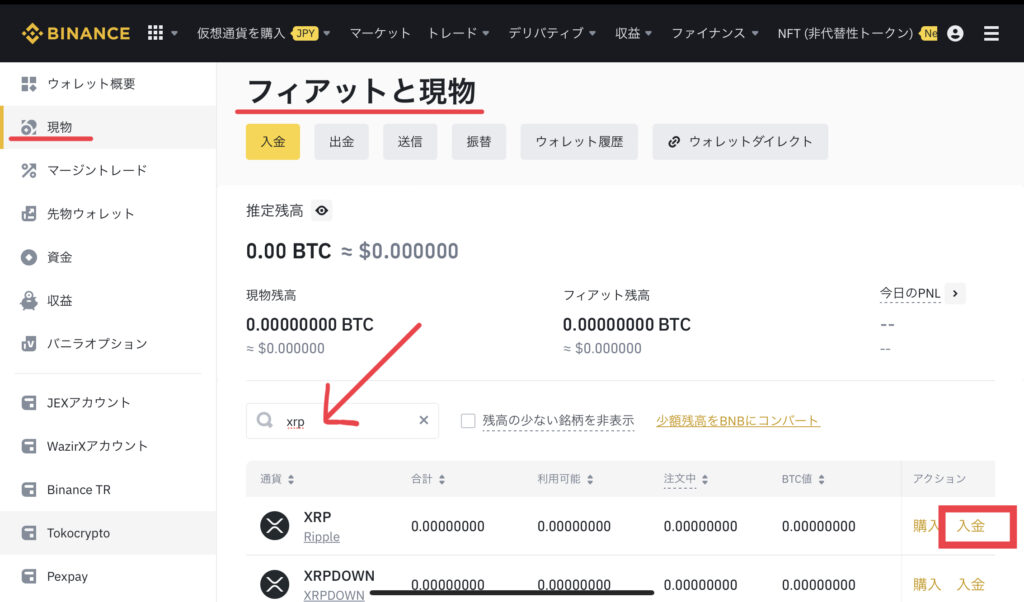Click the XRP coin icon
Screen dimensions: 1024x602
click(x=275, y=526)
